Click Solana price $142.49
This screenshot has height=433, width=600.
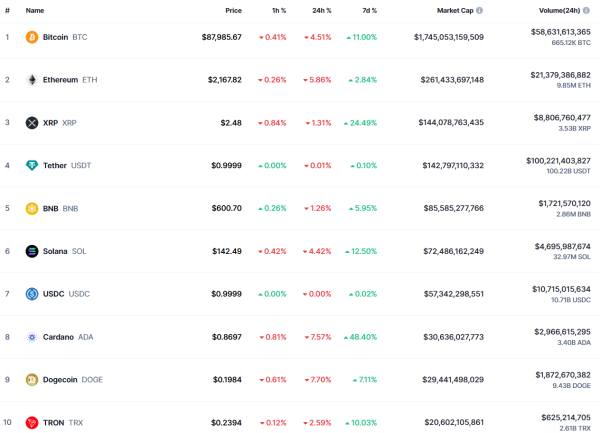pos(227,251)
